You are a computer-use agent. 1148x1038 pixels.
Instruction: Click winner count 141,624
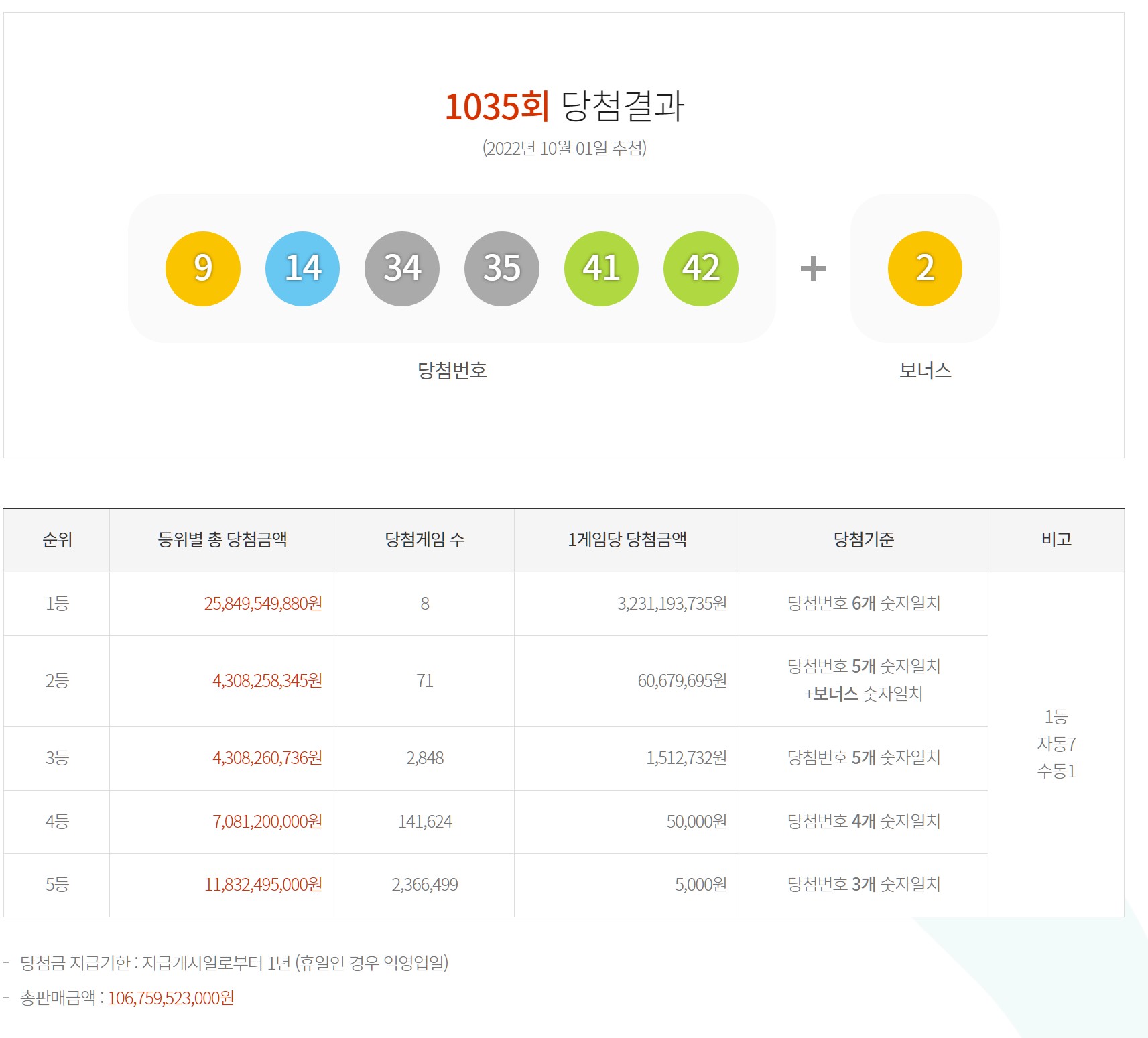pos(425,822)
